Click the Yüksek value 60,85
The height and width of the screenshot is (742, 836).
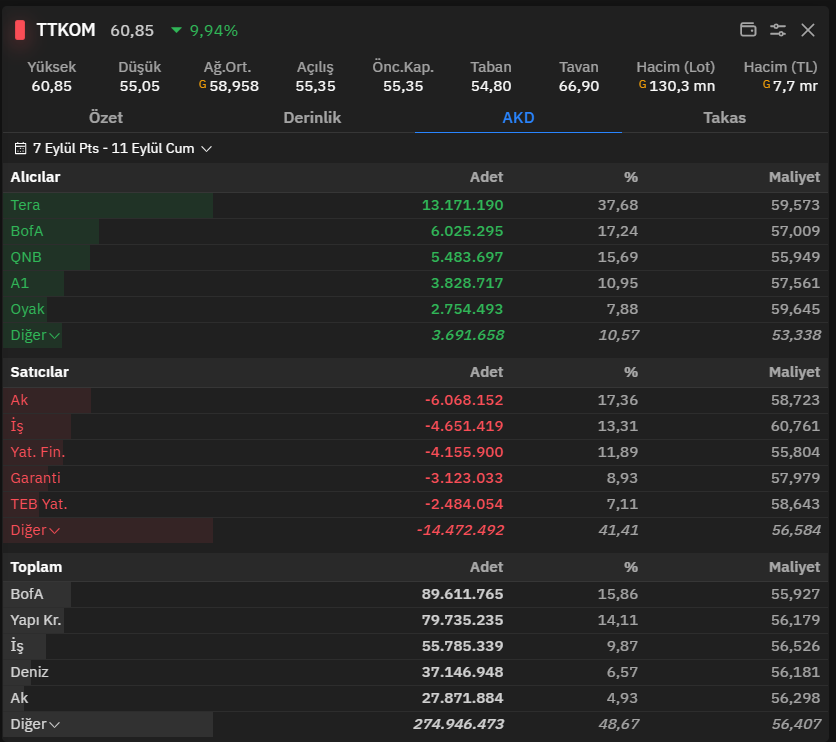(51, 86)
